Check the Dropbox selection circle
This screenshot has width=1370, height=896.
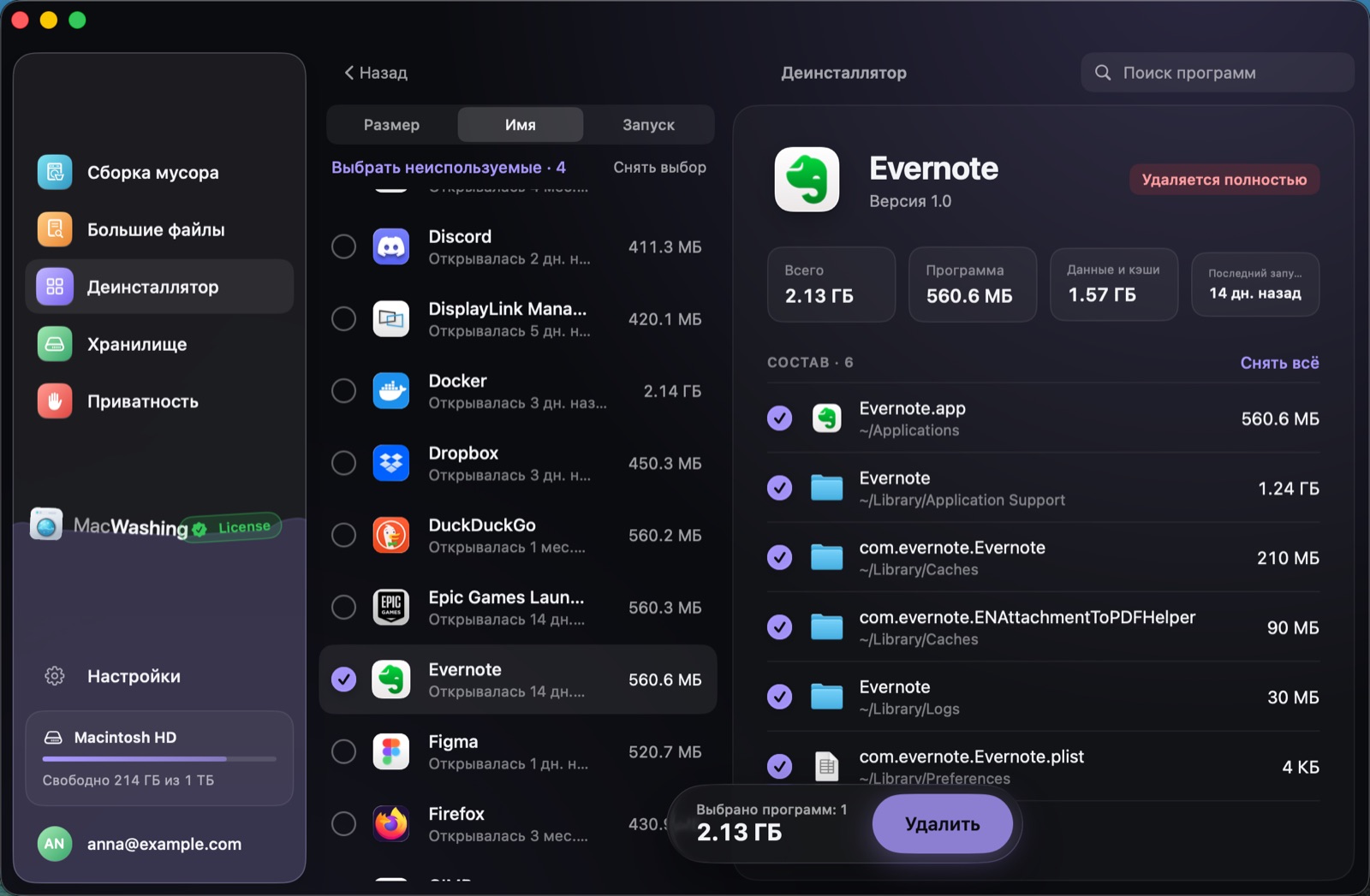coord(343,463)
